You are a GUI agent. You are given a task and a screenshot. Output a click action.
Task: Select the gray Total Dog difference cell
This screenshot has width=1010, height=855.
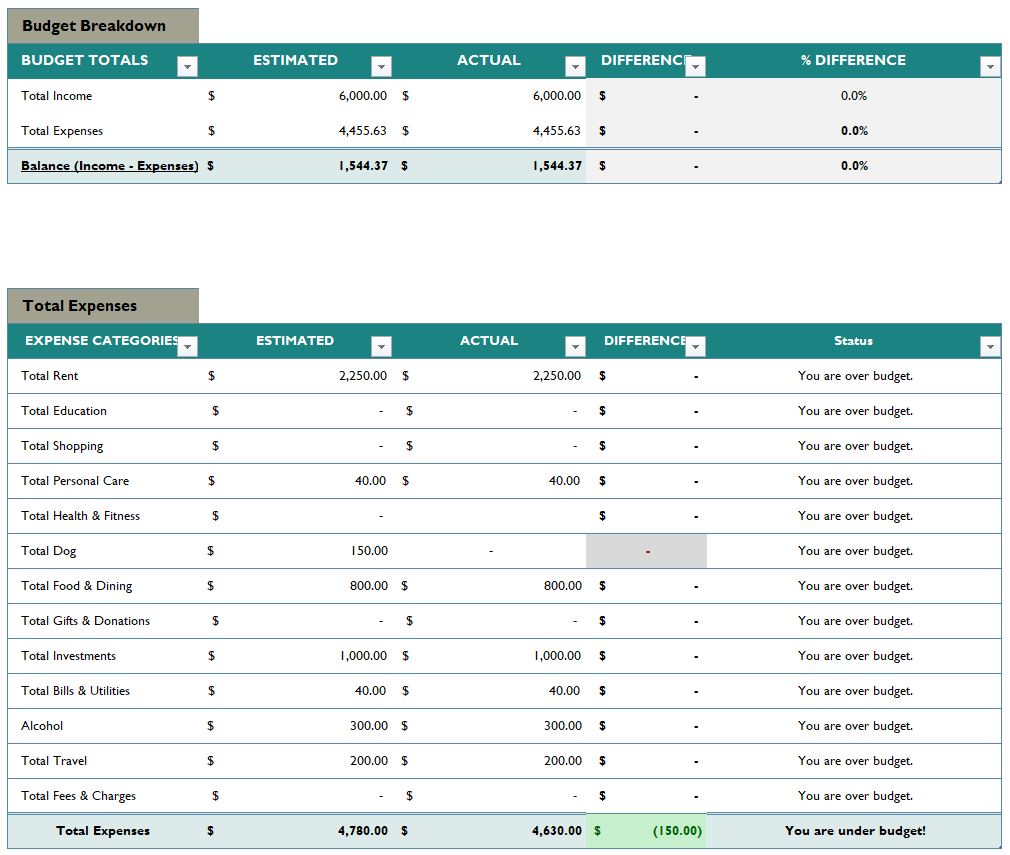pos(646,551)
